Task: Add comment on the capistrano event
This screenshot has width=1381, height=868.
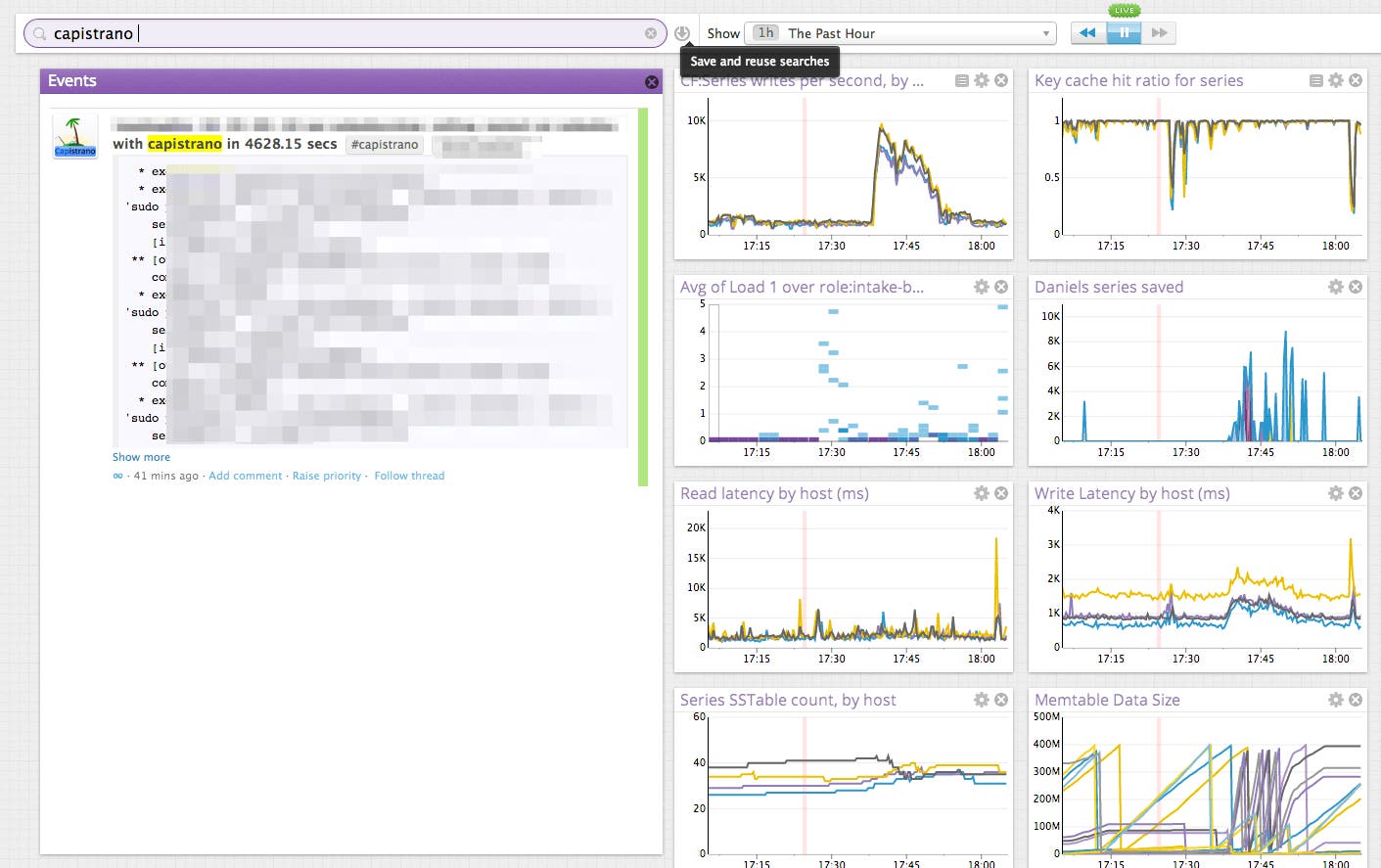Action: [x=246, y=476]
